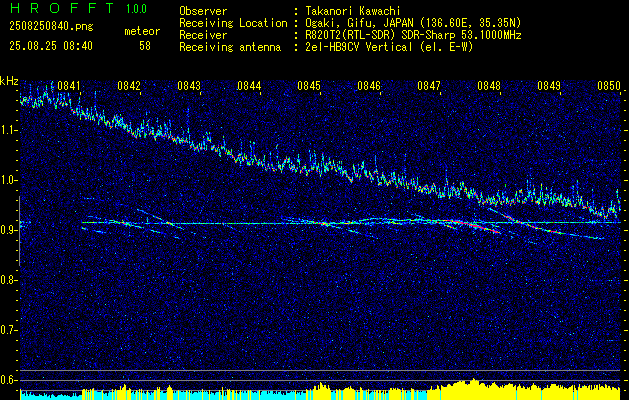Click the R820T2(RTL-SDR) SDR-Sharp 53.1000MHz text

413,35
